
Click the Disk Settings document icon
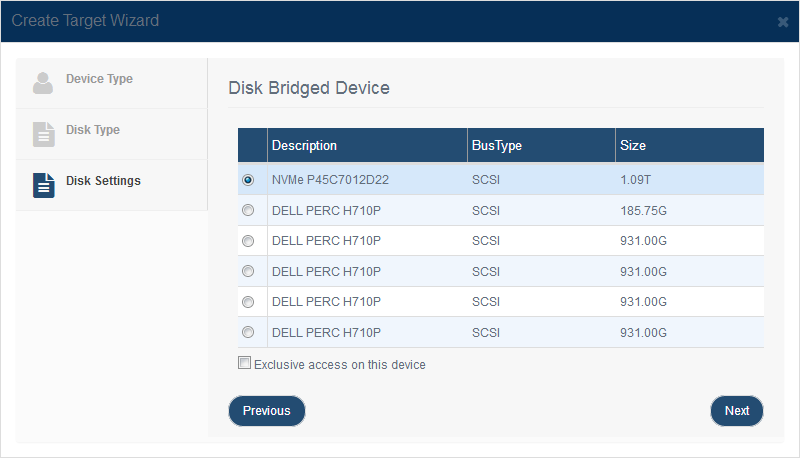click(43, 185)
